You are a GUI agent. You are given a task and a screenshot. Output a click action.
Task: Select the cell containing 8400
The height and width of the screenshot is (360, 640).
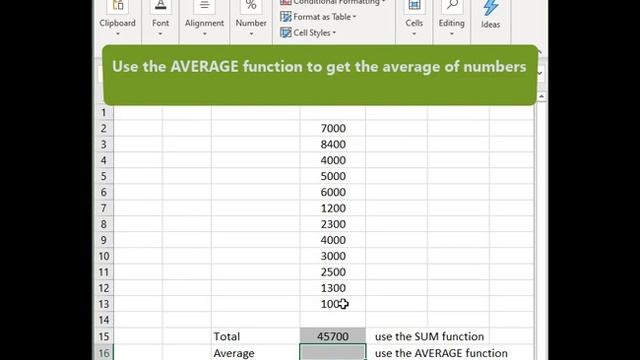[x=333, y=144]
